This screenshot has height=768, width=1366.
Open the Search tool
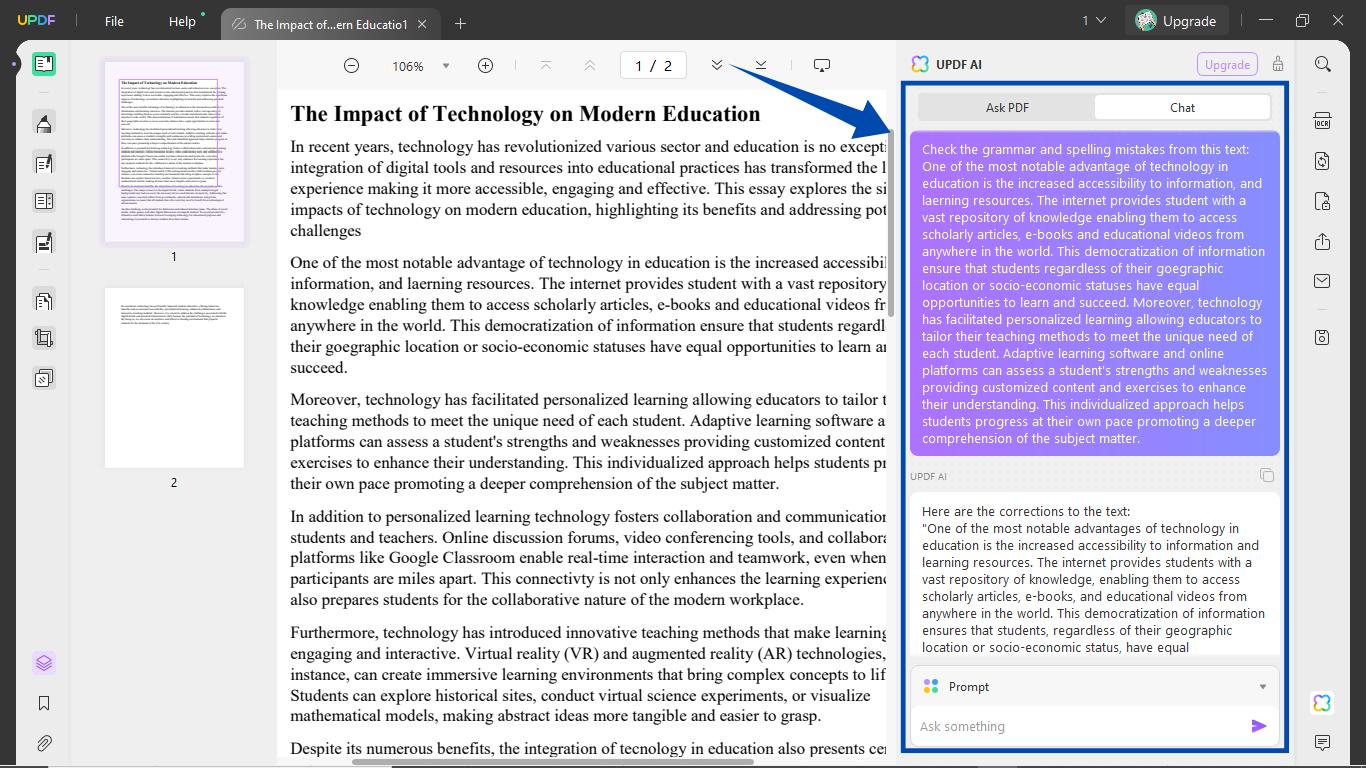1321,63
